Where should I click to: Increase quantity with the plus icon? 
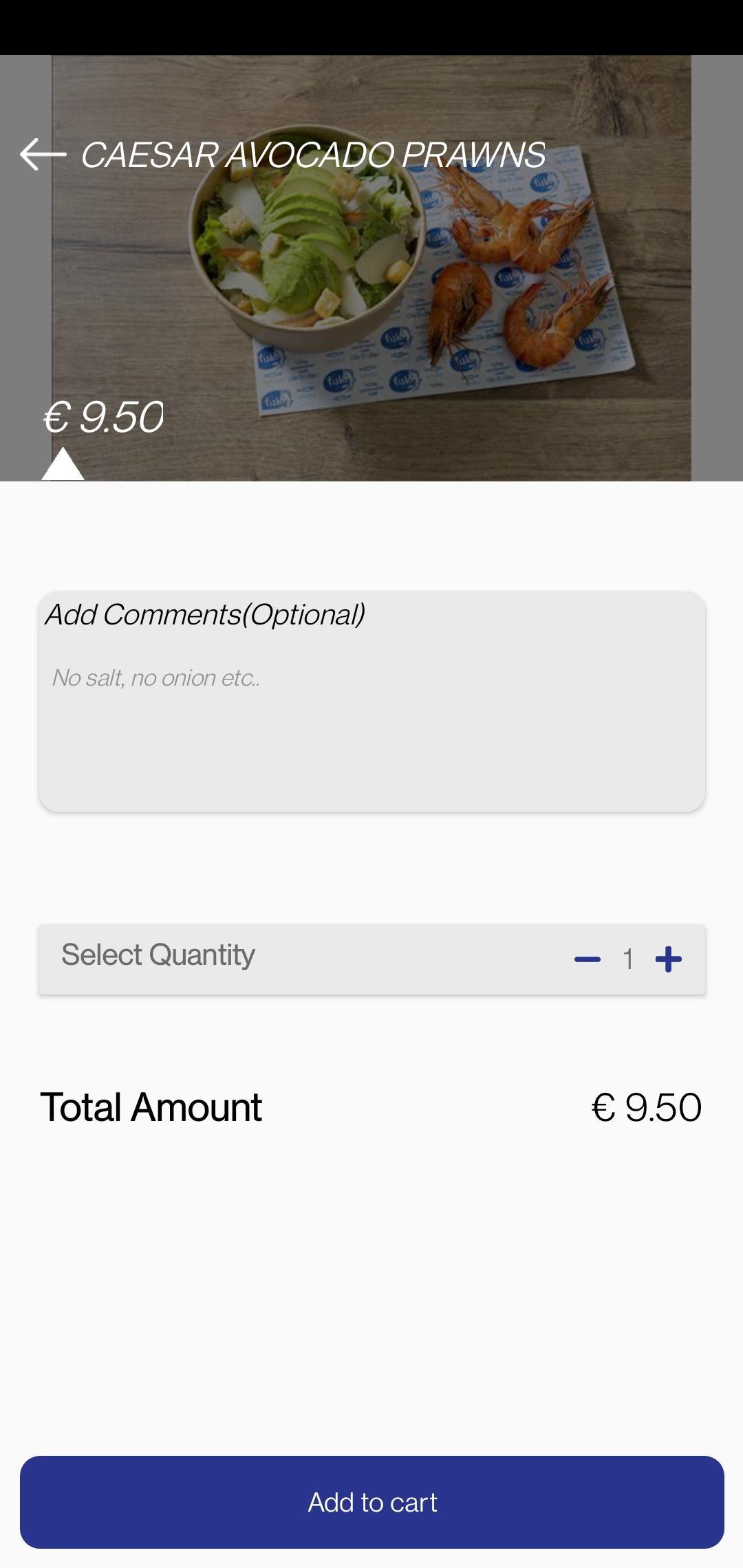point(668,959)
